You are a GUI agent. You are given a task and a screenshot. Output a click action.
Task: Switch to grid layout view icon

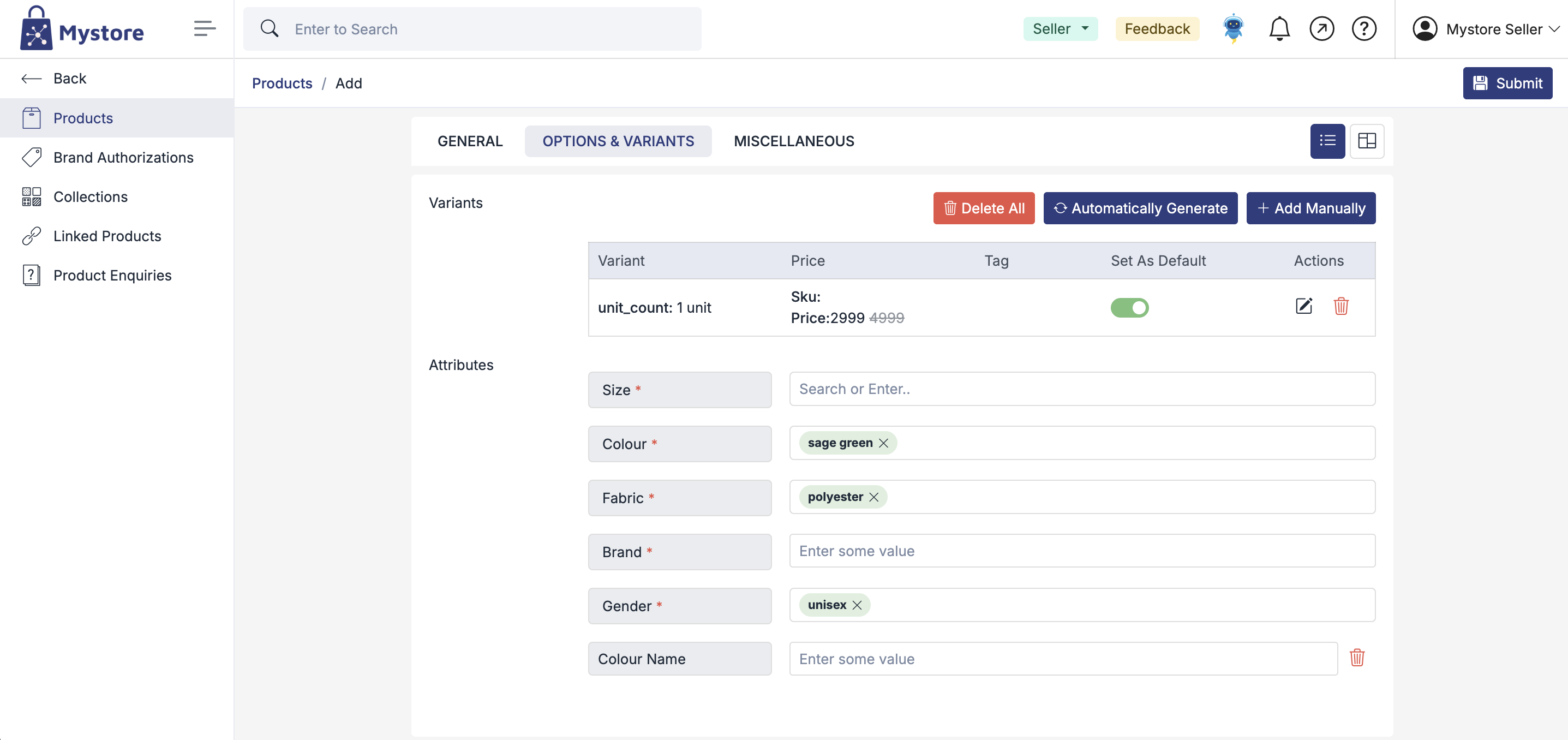click(1367, 141)
